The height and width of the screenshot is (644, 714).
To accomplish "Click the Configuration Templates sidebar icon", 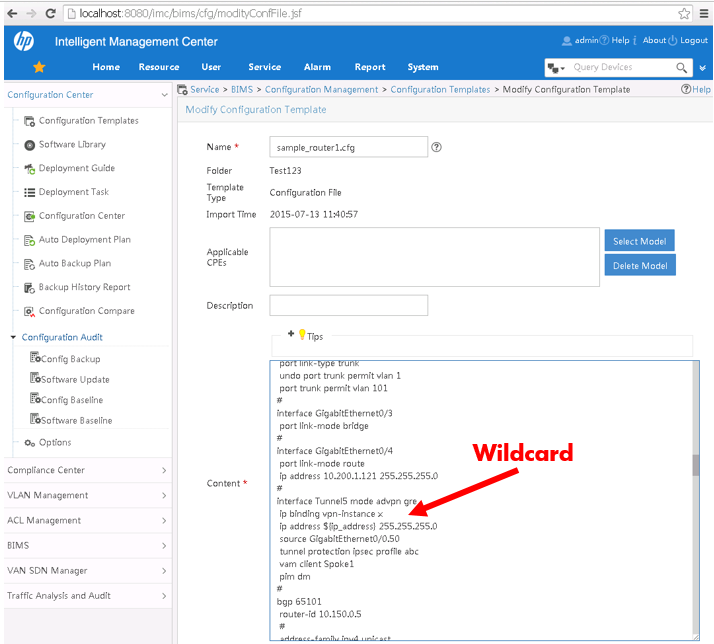I will point(30,121).
